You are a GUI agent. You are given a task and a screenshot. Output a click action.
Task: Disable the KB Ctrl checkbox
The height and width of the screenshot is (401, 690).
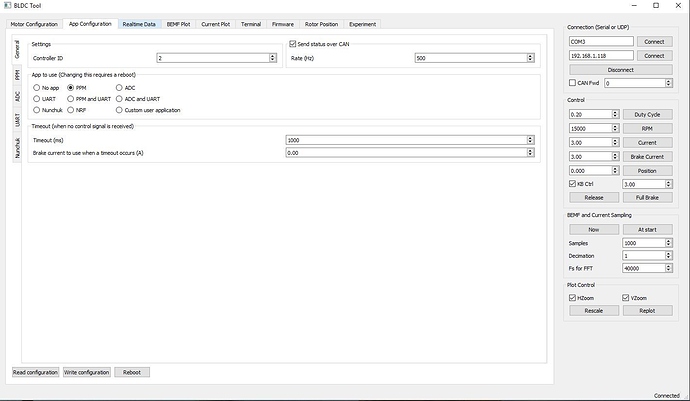pyautogui.click(x=572, y=184)
